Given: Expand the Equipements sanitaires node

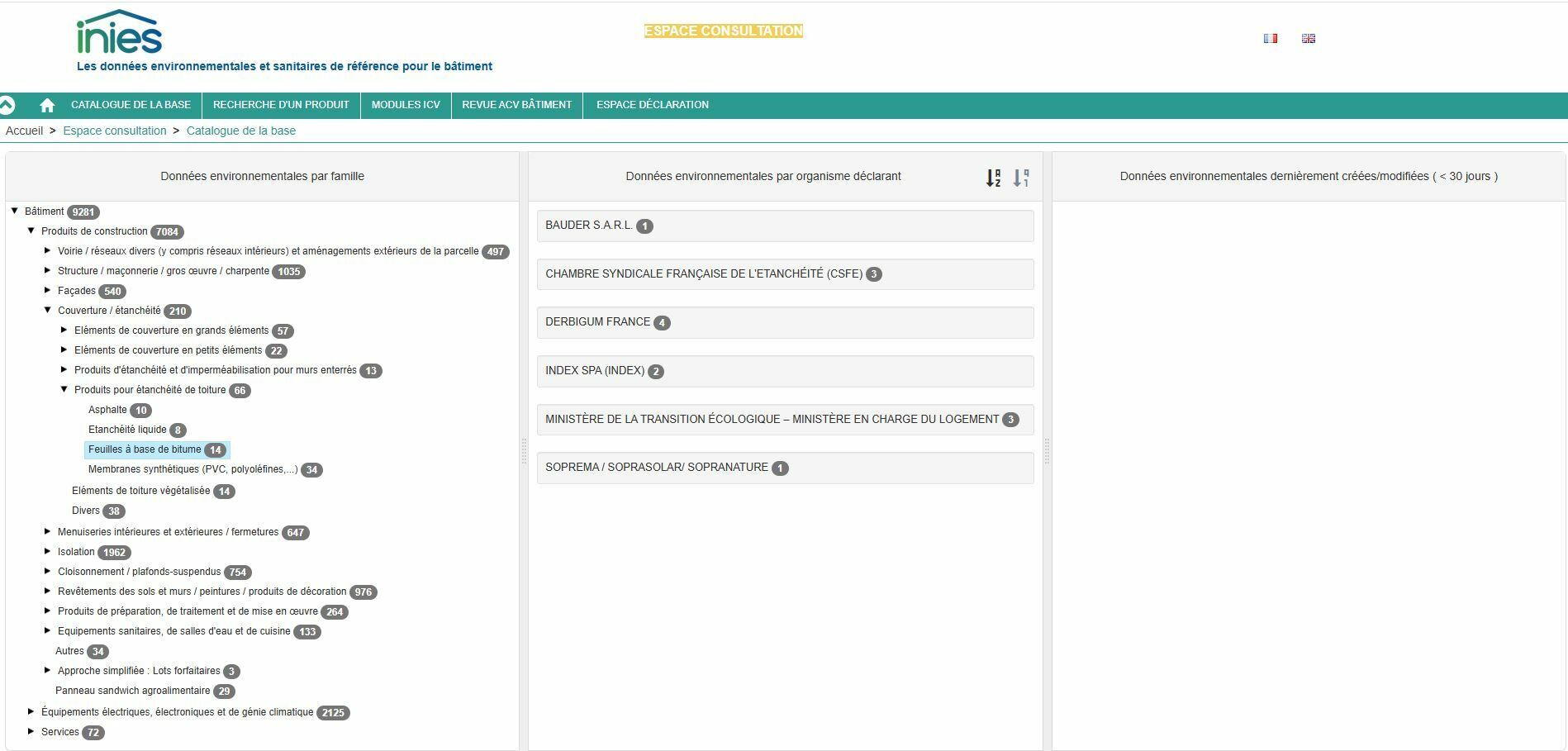Looking at the screenshot, I should pos(47,630).
